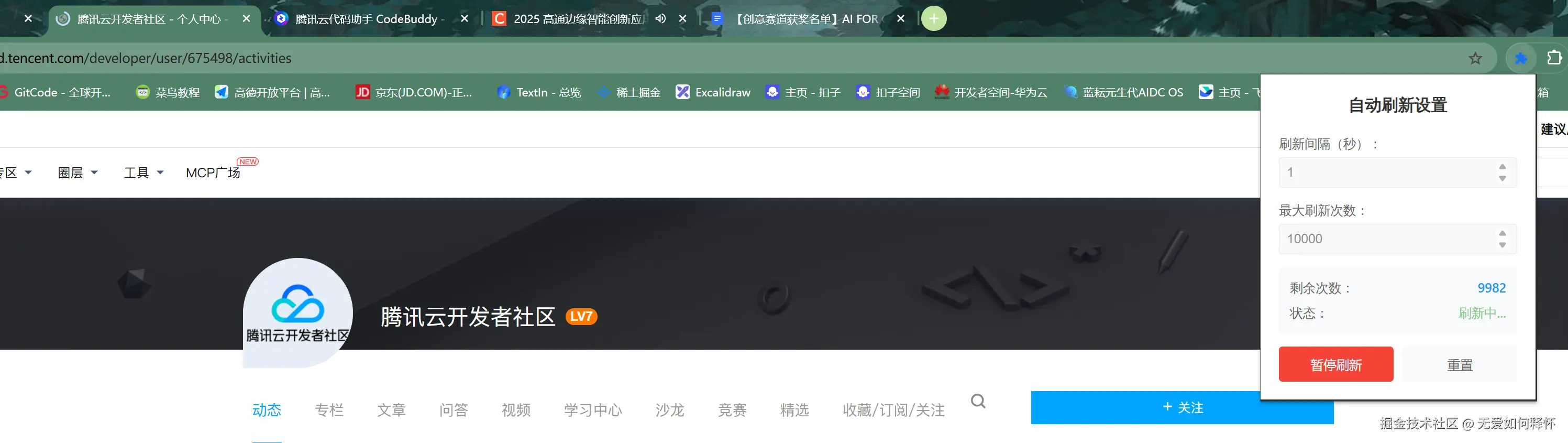Open the MCP广场 menu item

[213, 173]
